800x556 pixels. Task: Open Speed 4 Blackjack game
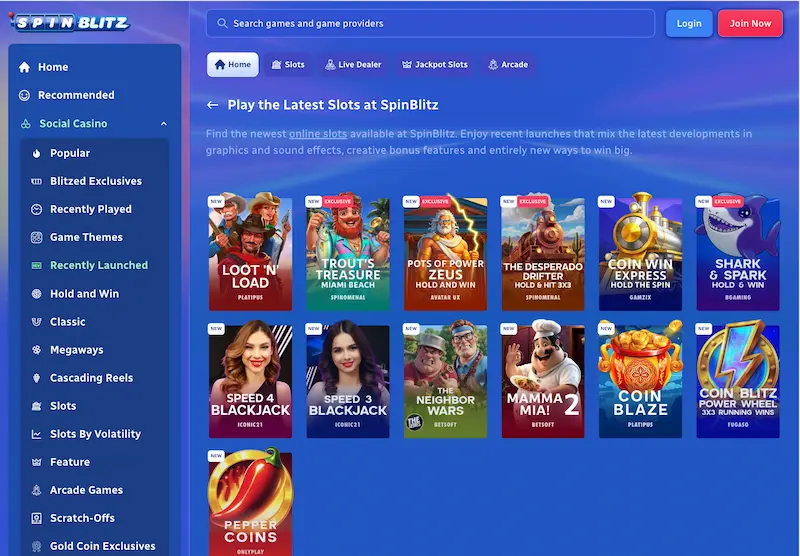pyautogui.click(x=251, y=379)
